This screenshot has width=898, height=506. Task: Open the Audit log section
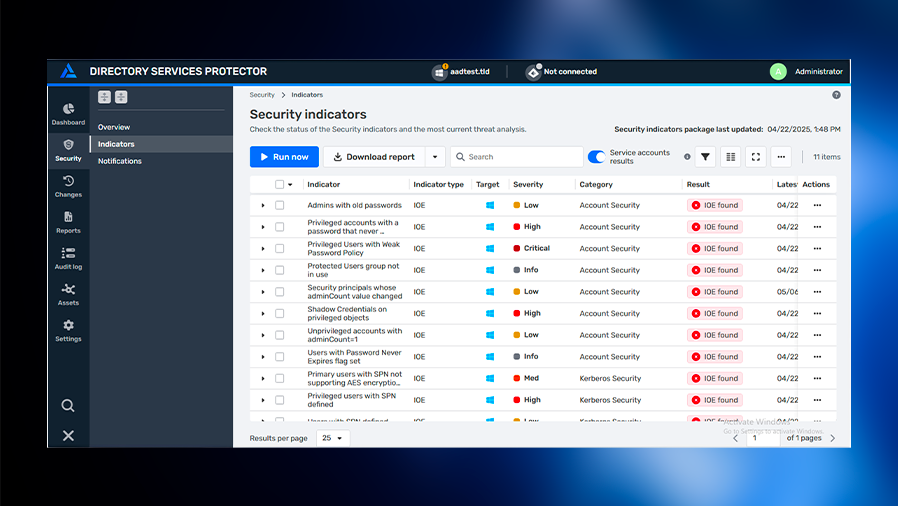click(68, 258)
